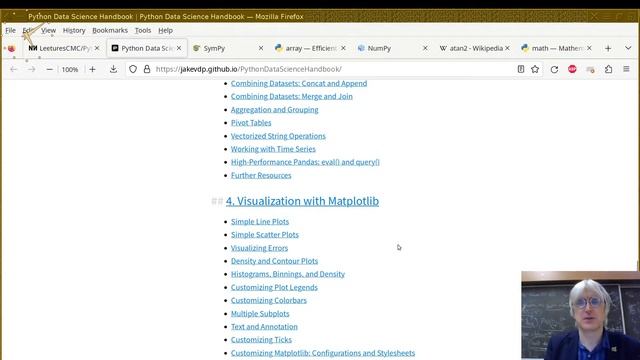Open the History menu
Screen dimensions: 640x360
[74, 30]
